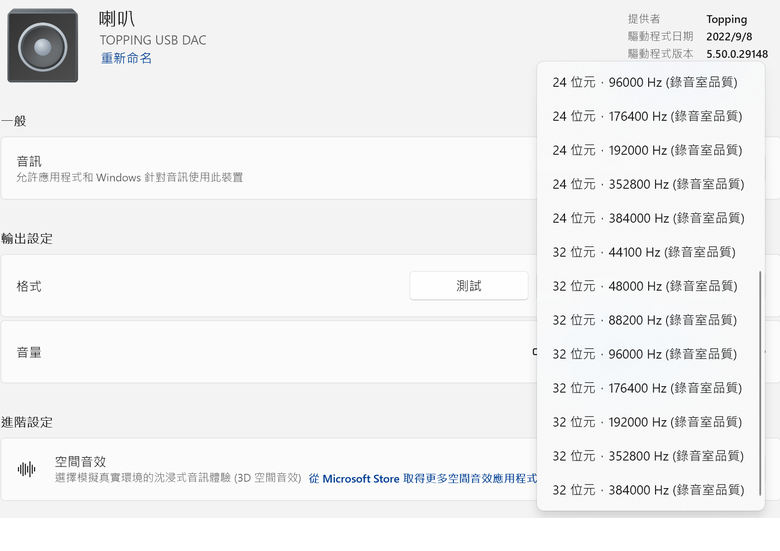Screen dimensions: 780x551
Task: Click the 空間音效 spatial audio row
Action: click(x=269, y=469)
